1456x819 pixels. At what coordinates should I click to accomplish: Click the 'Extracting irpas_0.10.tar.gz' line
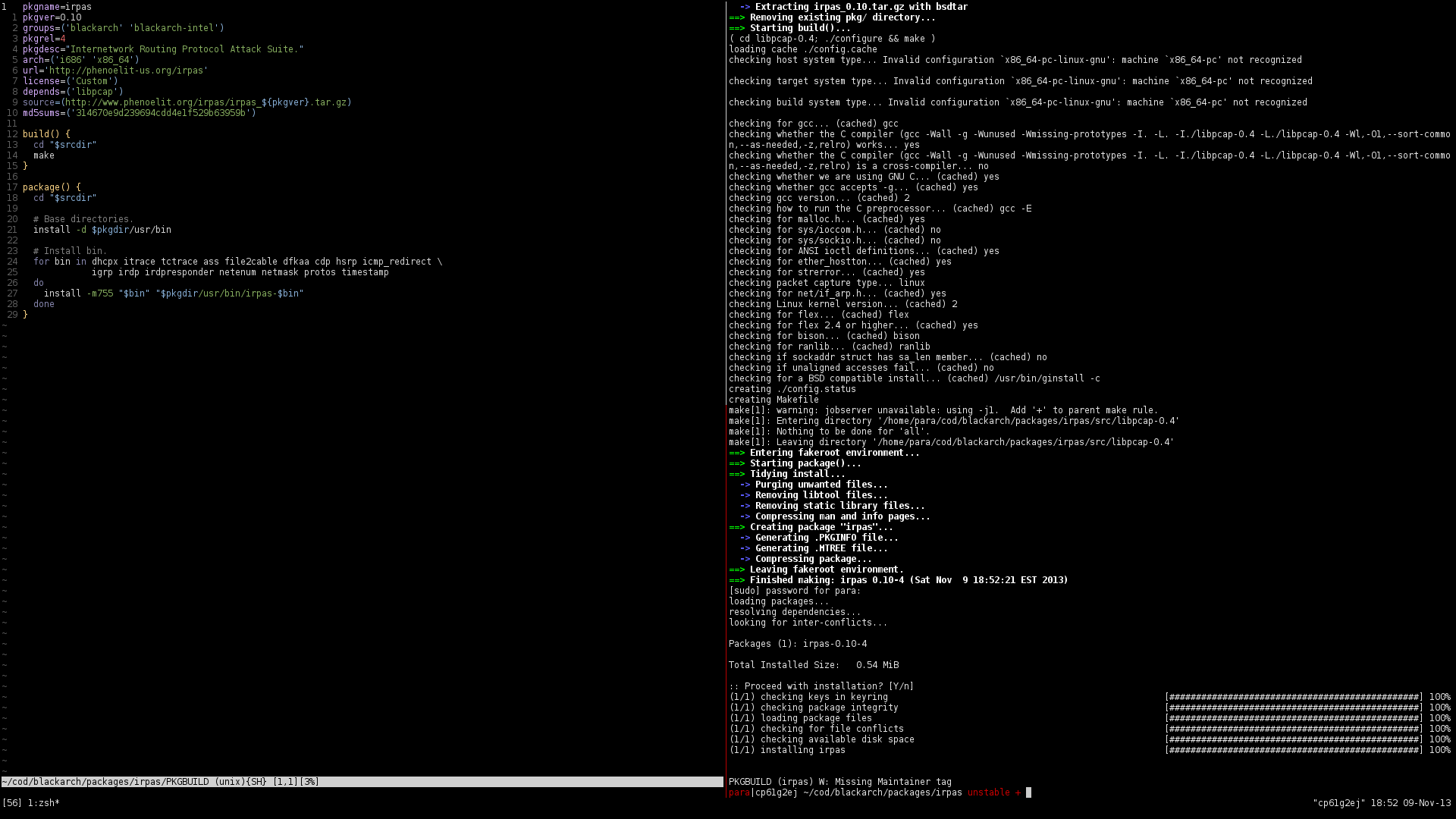[854, 7]
